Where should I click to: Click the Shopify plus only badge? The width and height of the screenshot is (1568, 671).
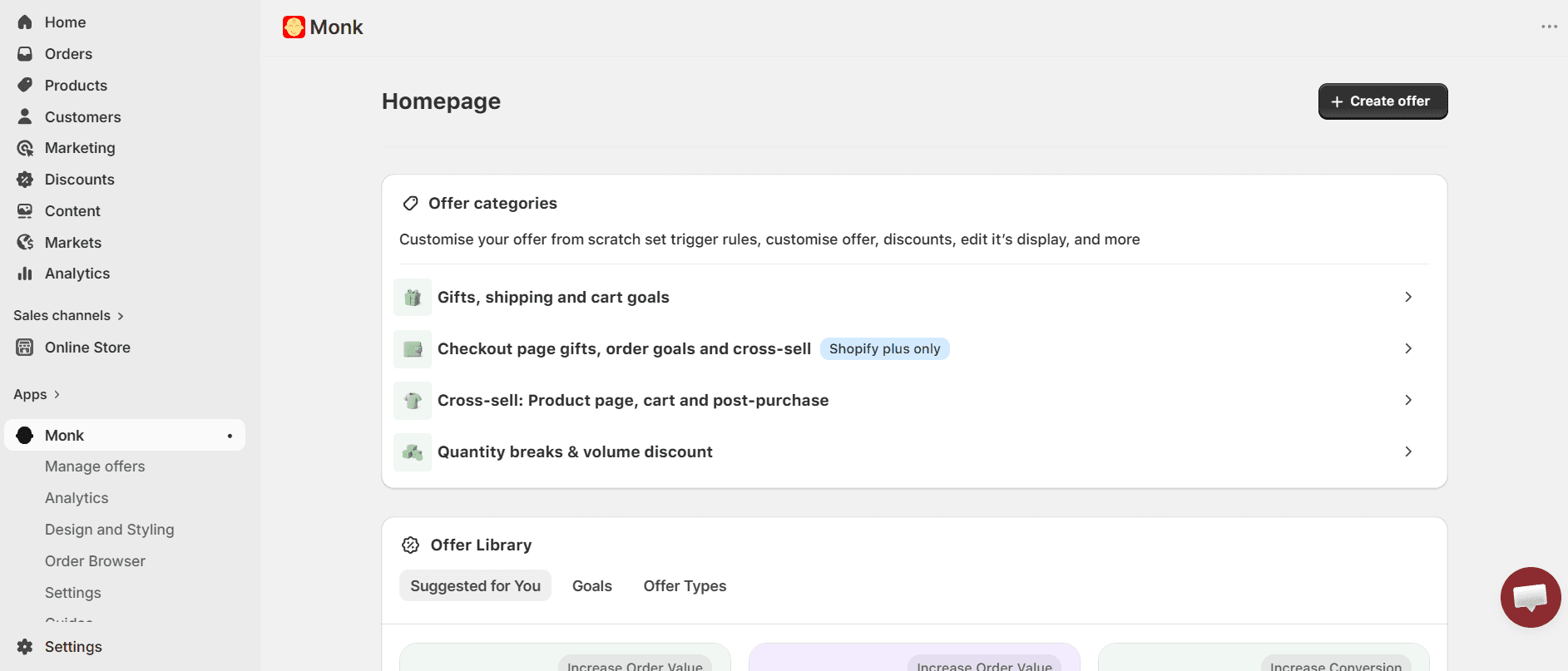coord(885,348)
